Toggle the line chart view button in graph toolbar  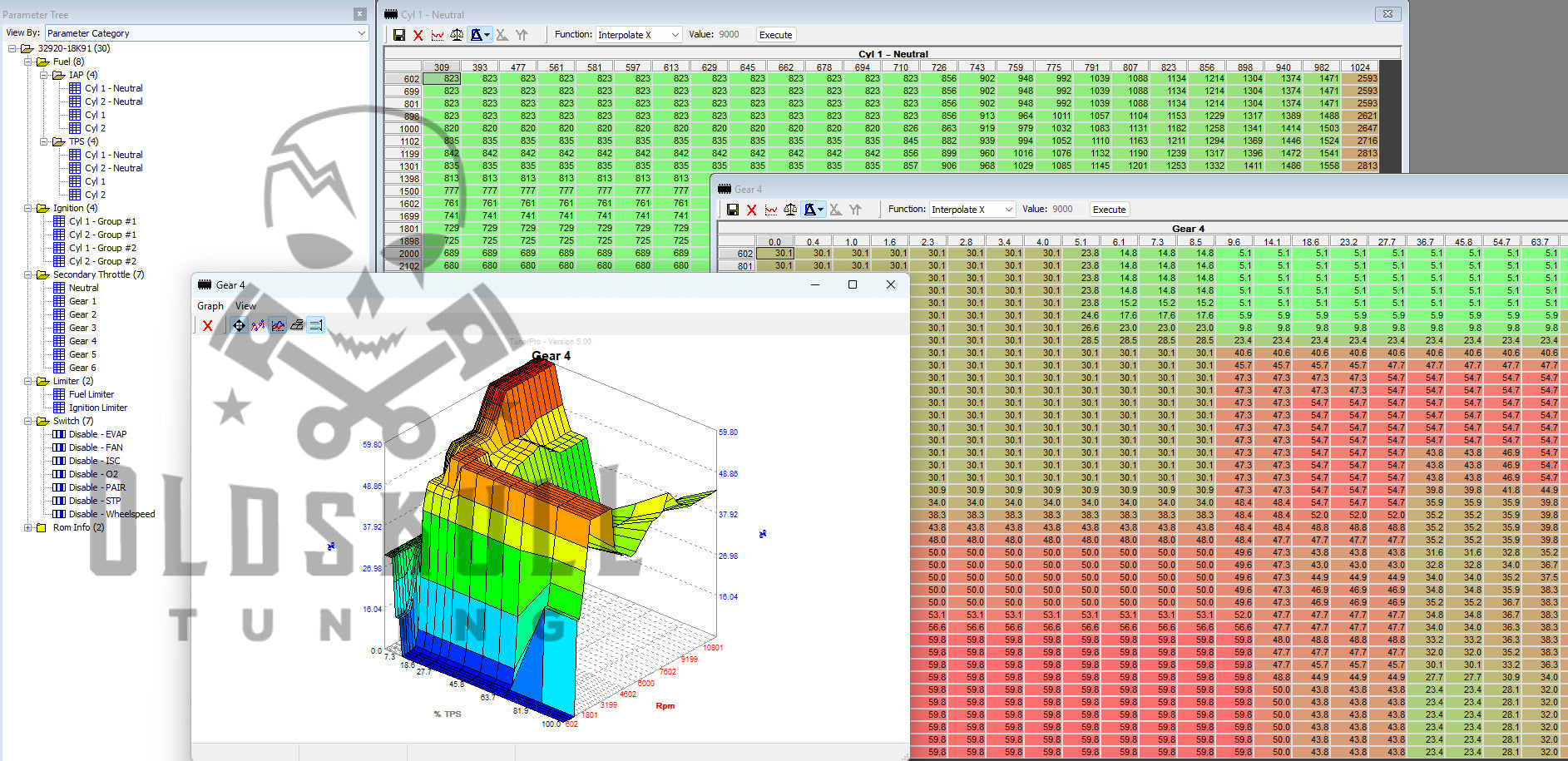278,326
